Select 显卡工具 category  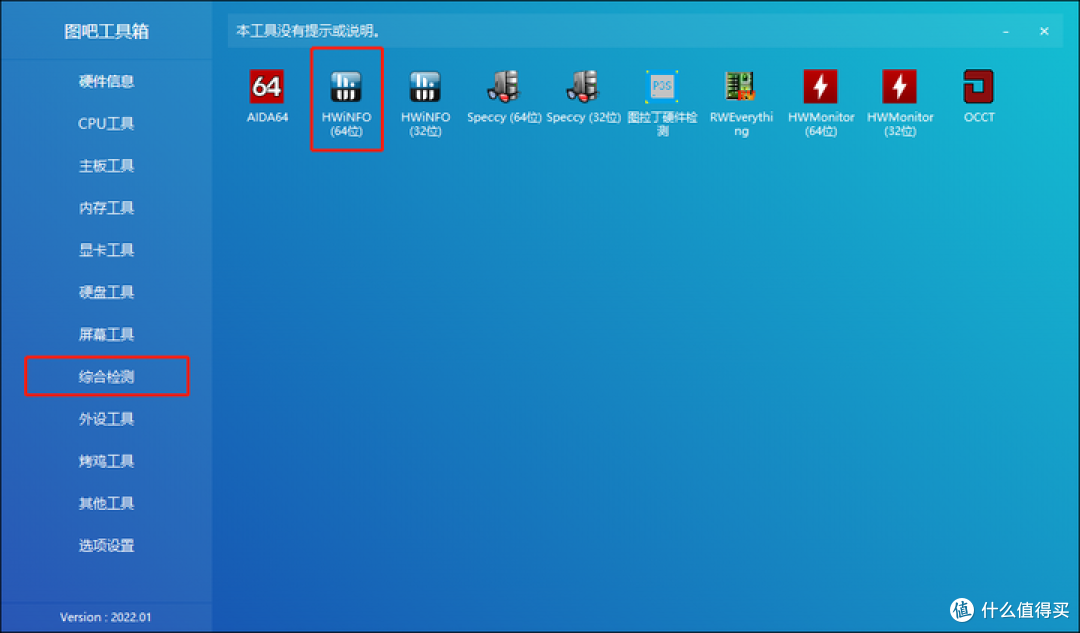click(106, 249)
